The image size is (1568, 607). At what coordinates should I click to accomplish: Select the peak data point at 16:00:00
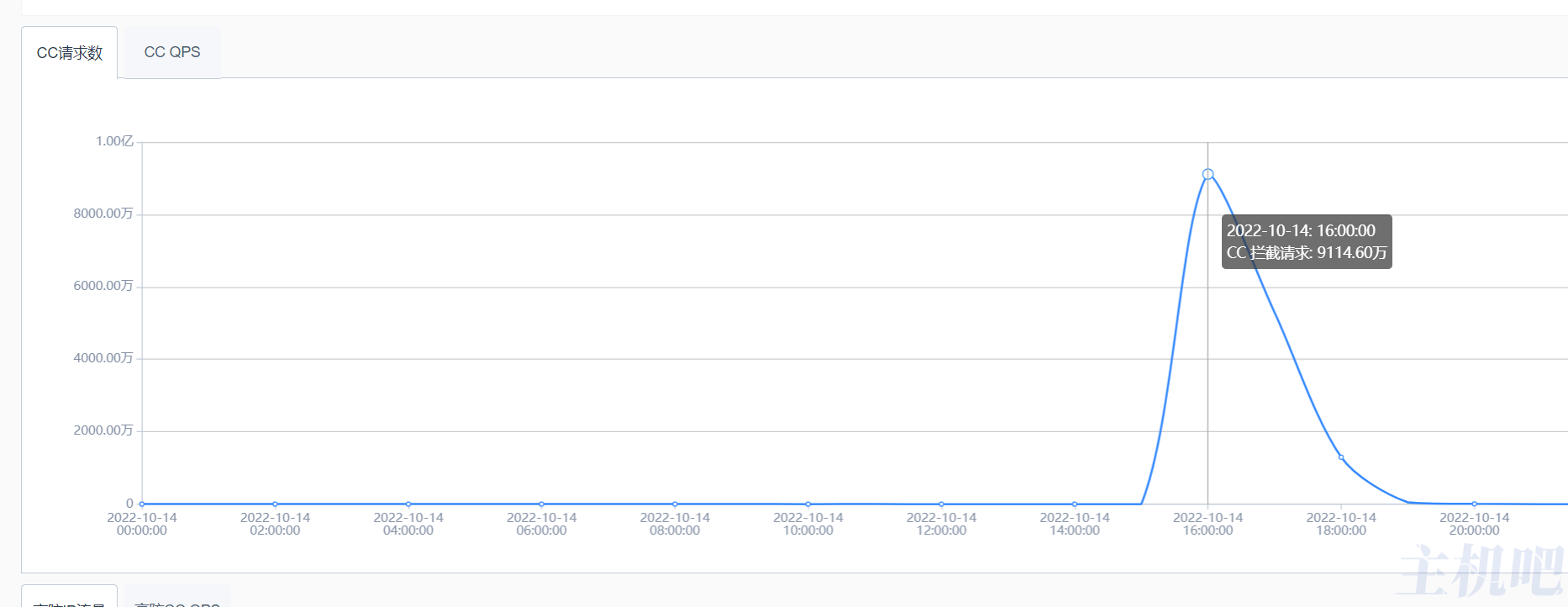[1208, 174]
